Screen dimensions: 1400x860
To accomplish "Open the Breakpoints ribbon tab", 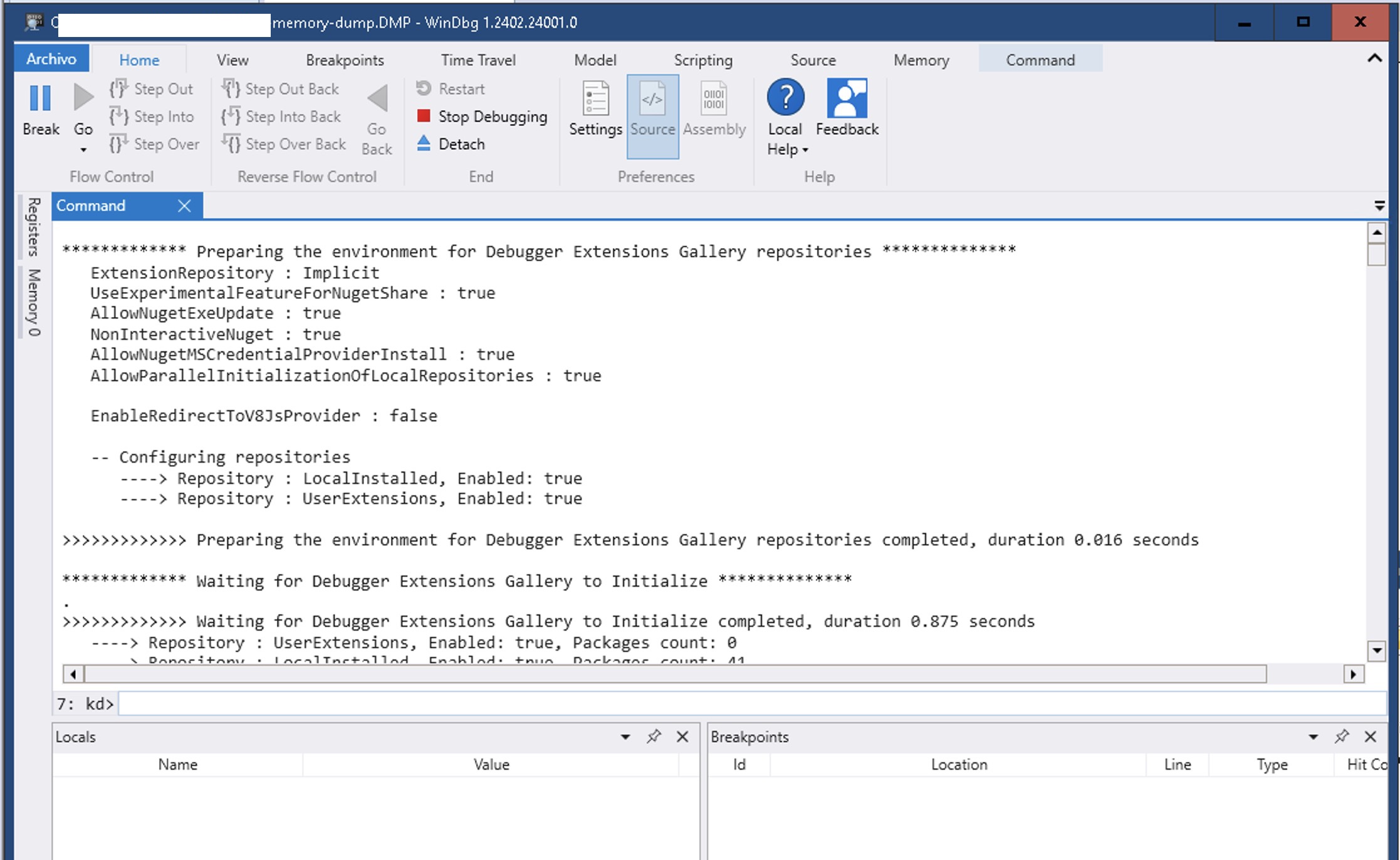I will (x=345, y=60).
